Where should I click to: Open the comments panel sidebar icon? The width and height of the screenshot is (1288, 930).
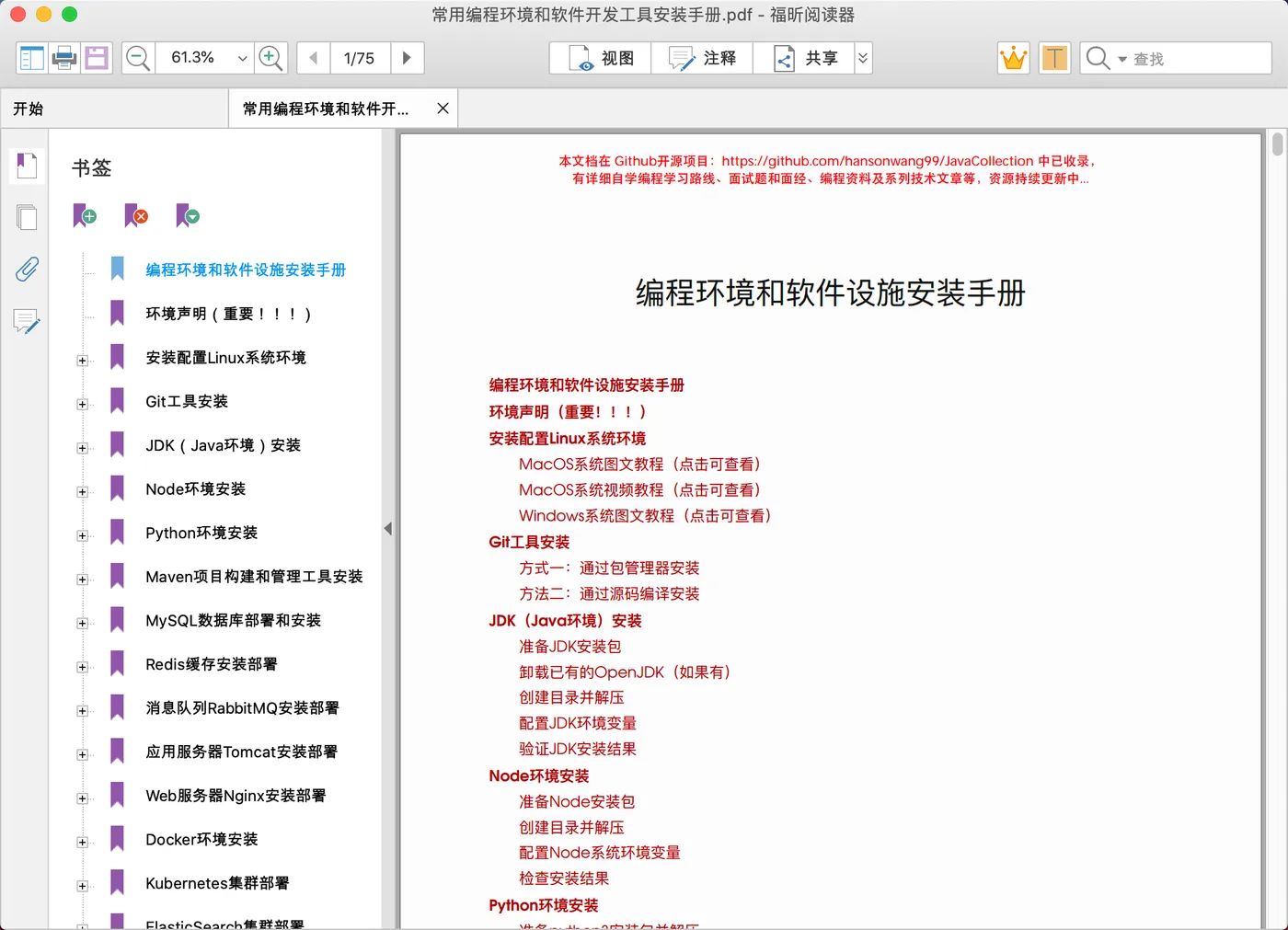(27, 321)
